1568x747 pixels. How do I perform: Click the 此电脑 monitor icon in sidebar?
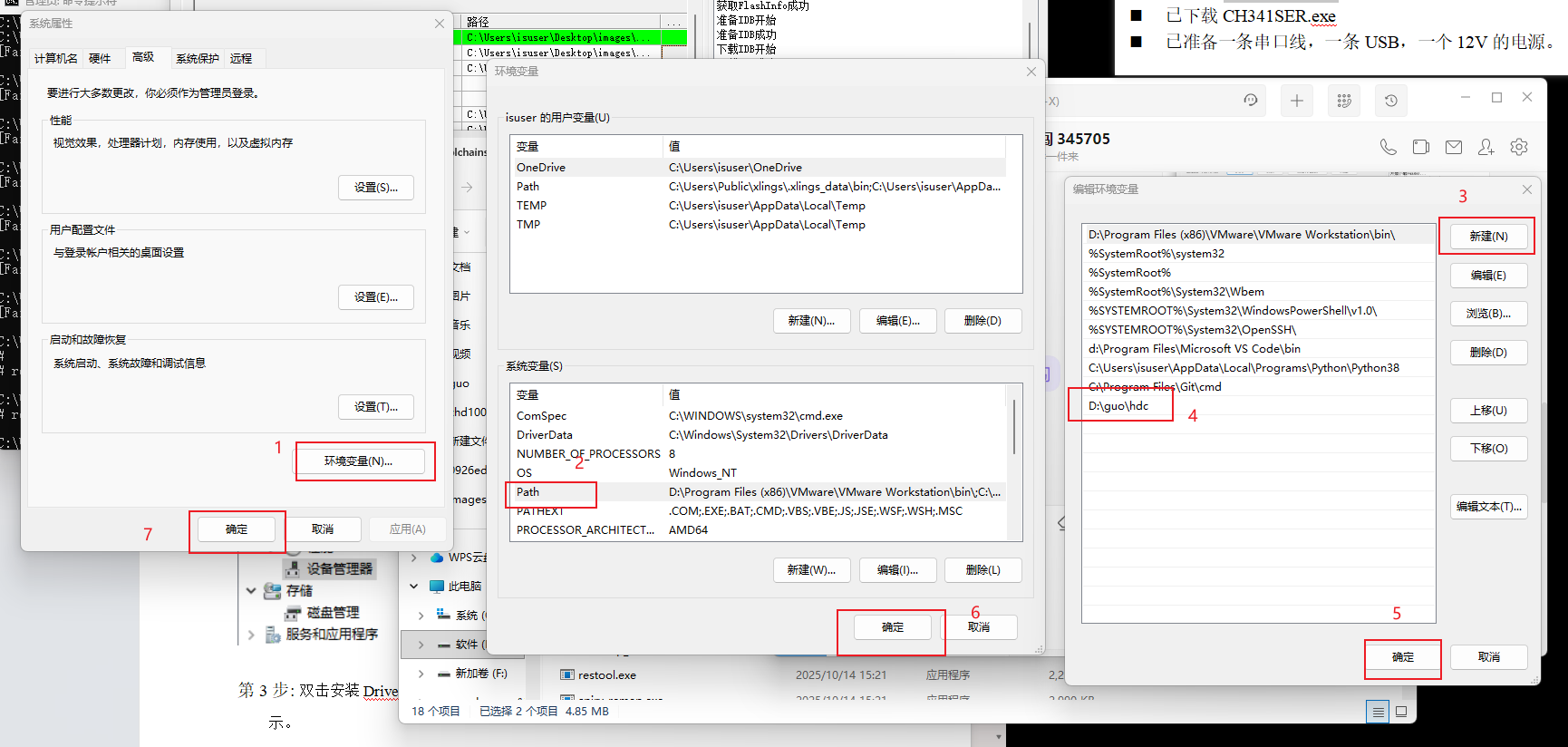pos(437,587)
